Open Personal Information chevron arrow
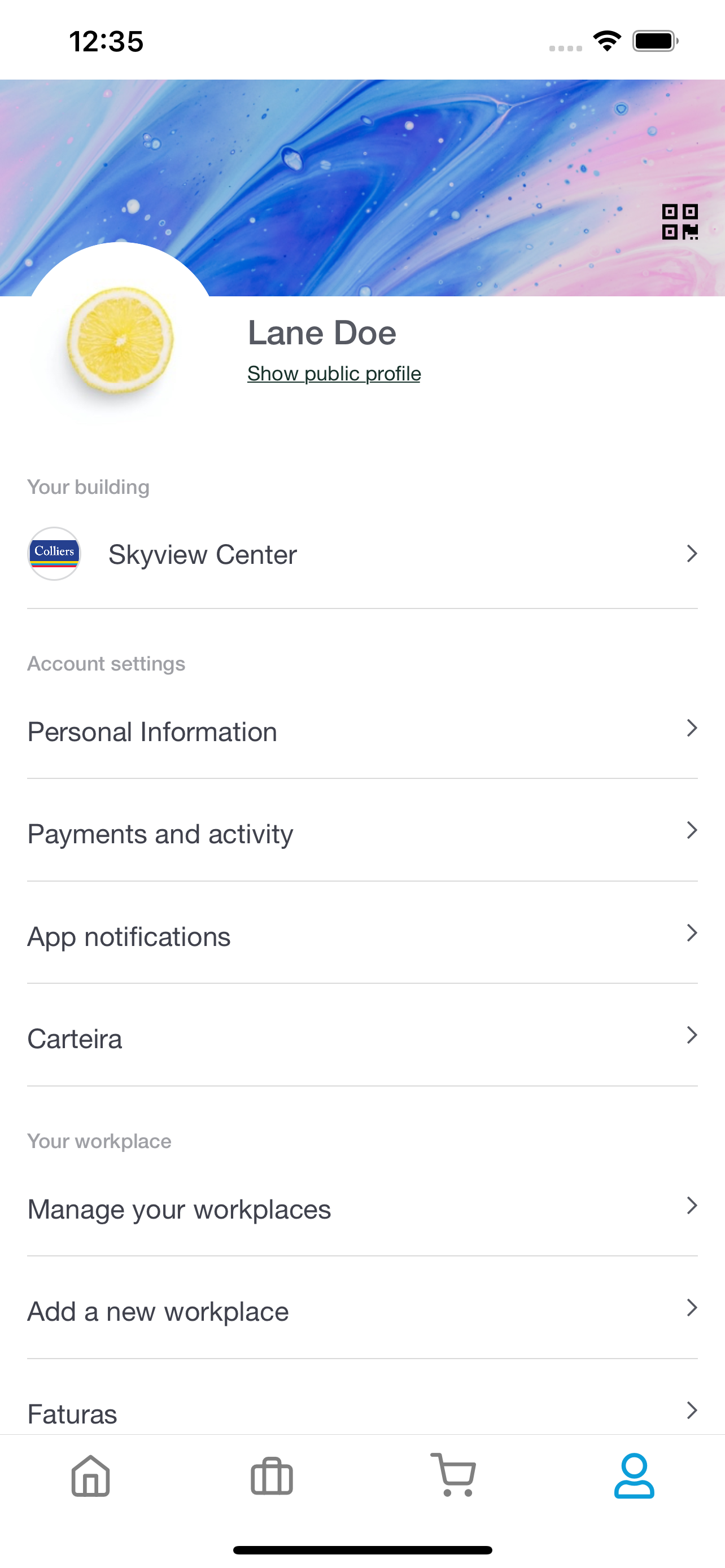 click(692, 728)
